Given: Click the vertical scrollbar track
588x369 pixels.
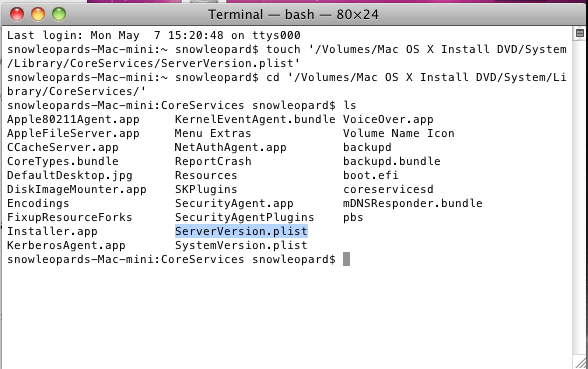Looking at the screenshot, I should [x=580, y=197].
